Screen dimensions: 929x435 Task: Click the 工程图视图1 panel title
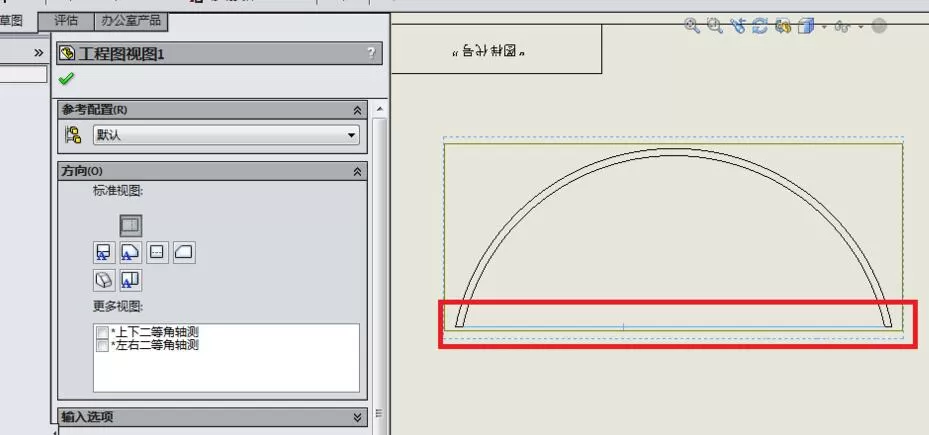coord(121,55)
